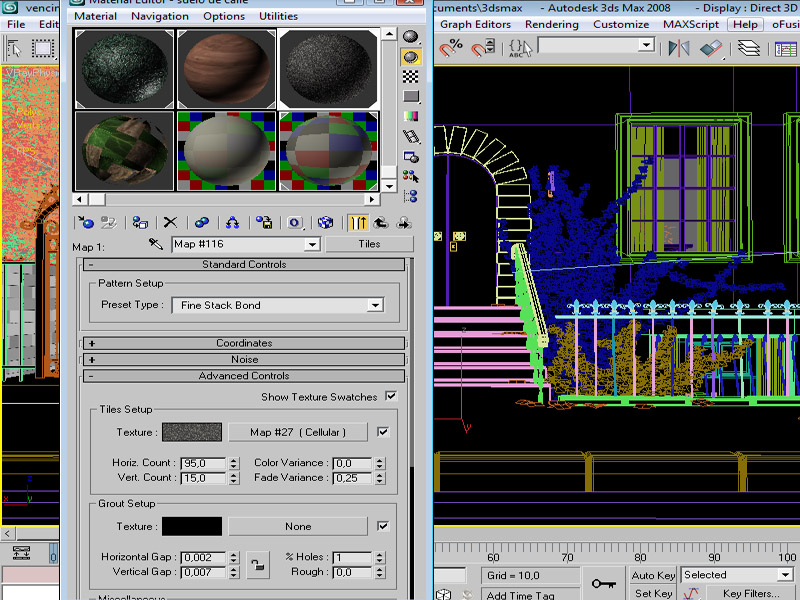The height and width of the screenshot is (600, 800).
Task: Click Tiles texture color swatch
Action: pyautogui.click(x=192, y=432)
